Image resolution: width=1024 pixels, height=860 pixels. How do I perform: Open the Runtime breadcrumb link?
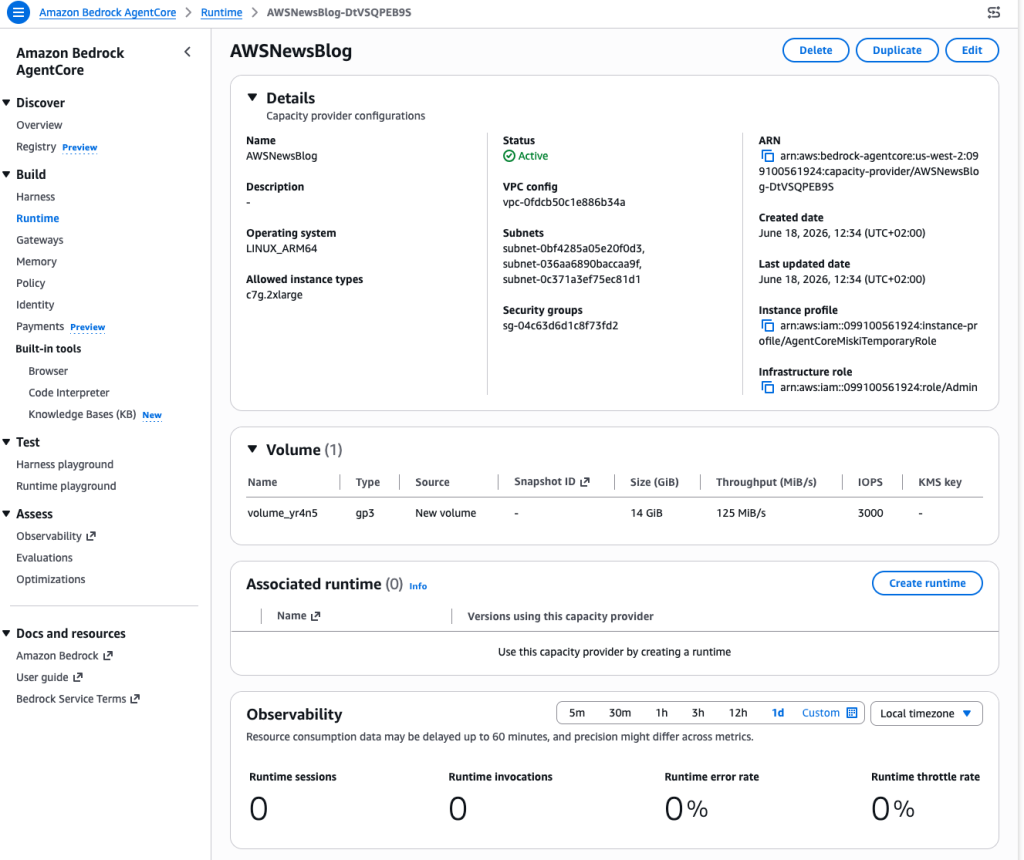pos(221,12)
